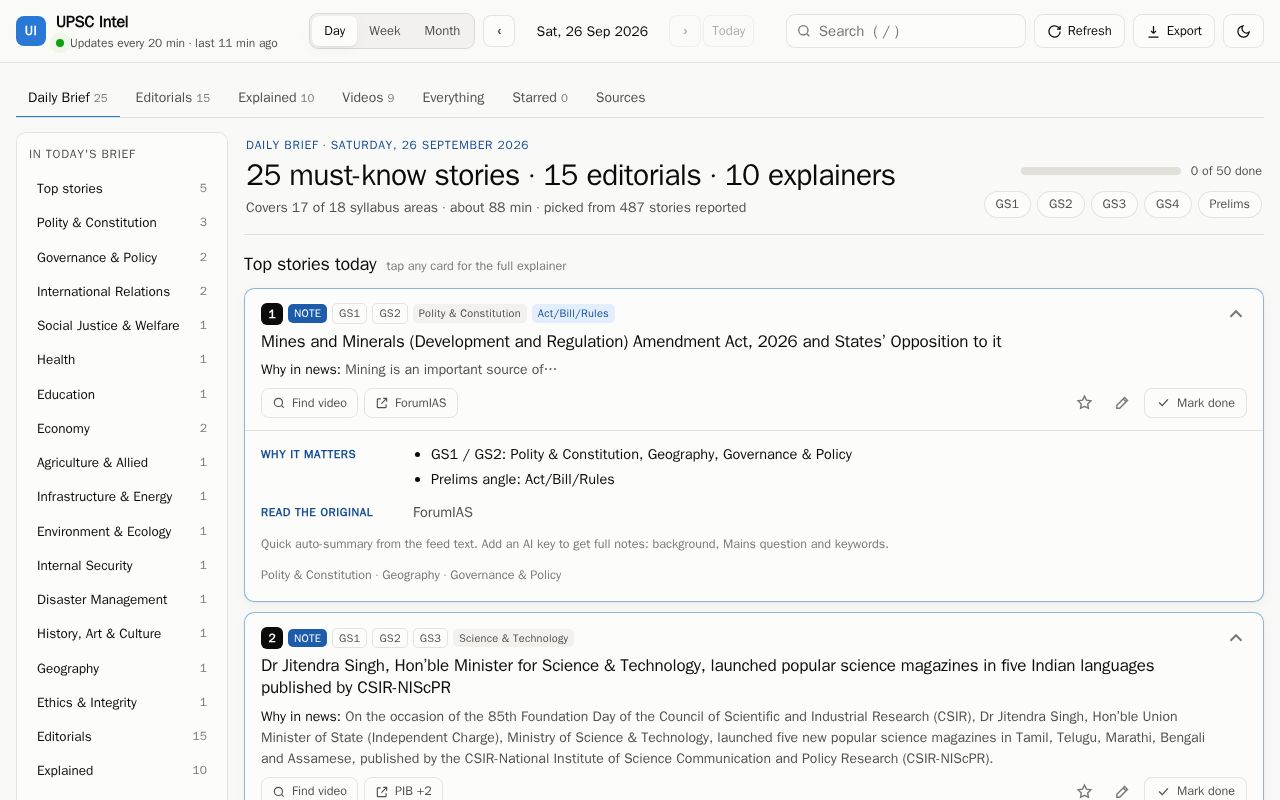1280x800 pixels.
Task: Jump to Ethics & Integrity section
Action: point(122,703)
